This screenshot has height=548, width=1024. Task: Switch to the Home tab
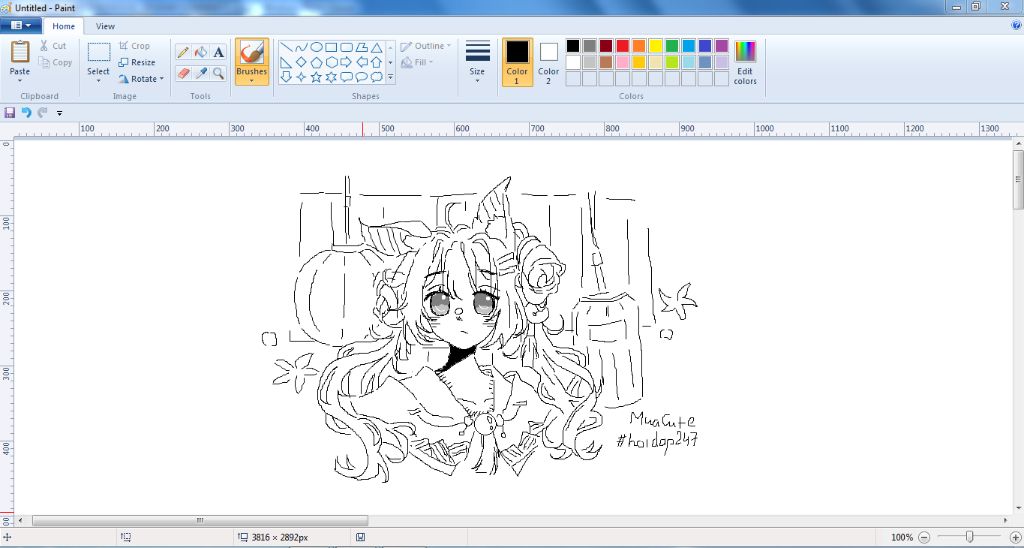click(63, 26)
